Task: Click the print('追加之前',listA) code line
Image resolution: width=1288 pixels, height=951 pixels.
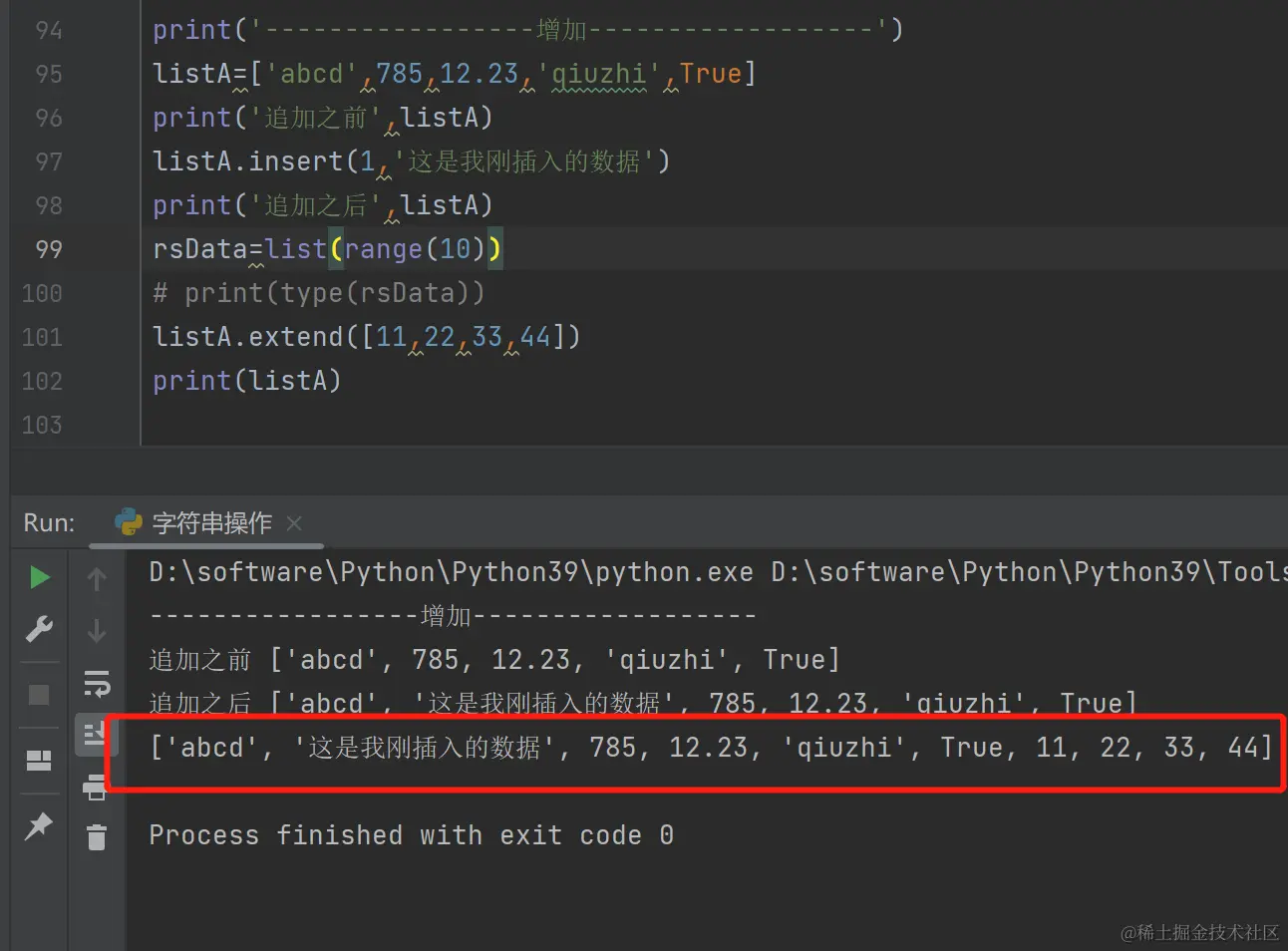Action: pyautogui.click(x=322, y=118)
